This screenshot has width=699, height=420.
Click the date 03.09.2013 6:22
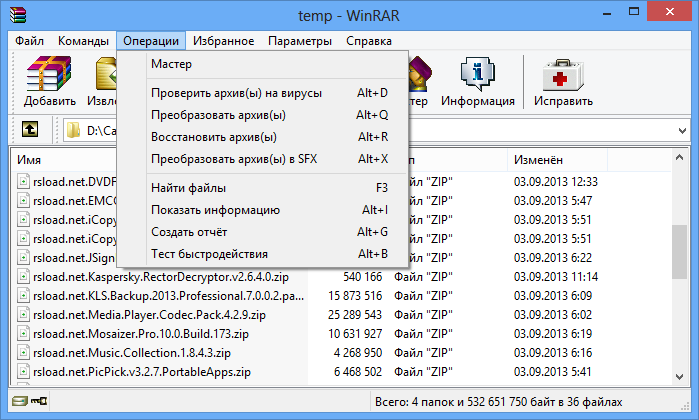(553, 258)
